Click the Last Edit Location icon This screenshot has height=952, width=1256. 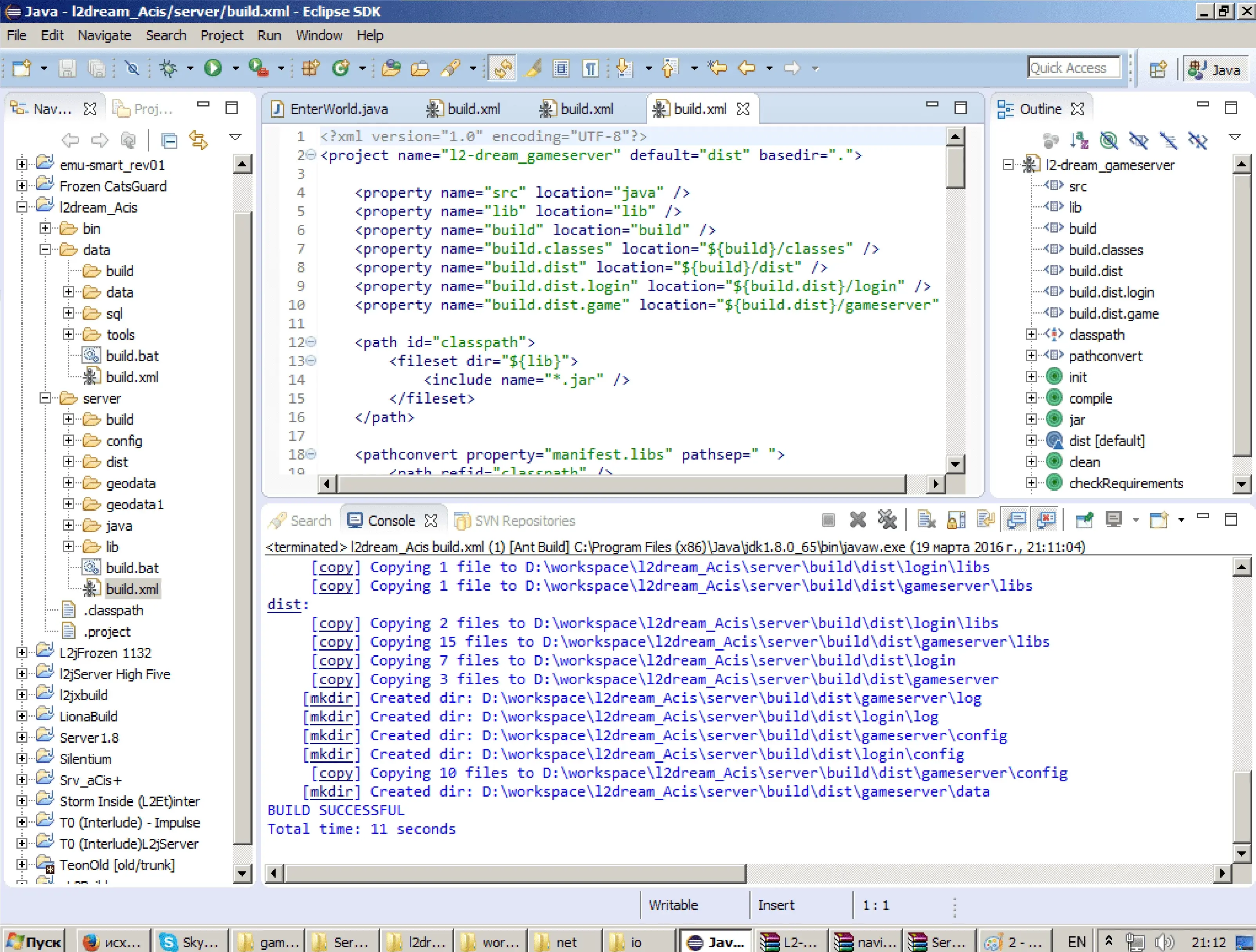[x=717, y=68]
